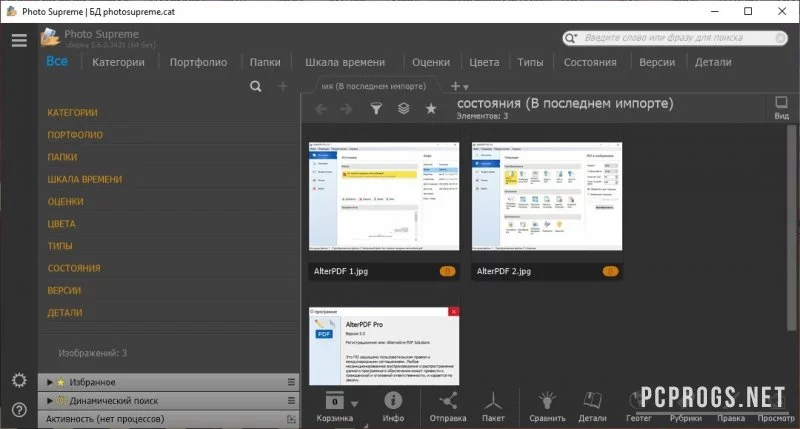Switch to the Цвета tab
The image size is (800, 429).
484,62
